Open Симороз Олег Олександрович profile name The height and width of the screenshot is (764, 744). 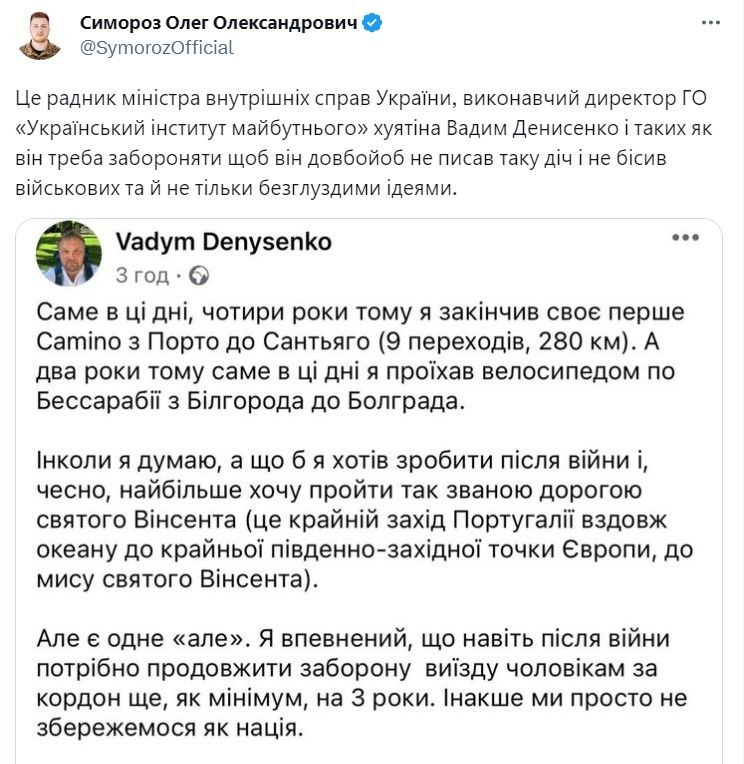[x=218, y=23]
